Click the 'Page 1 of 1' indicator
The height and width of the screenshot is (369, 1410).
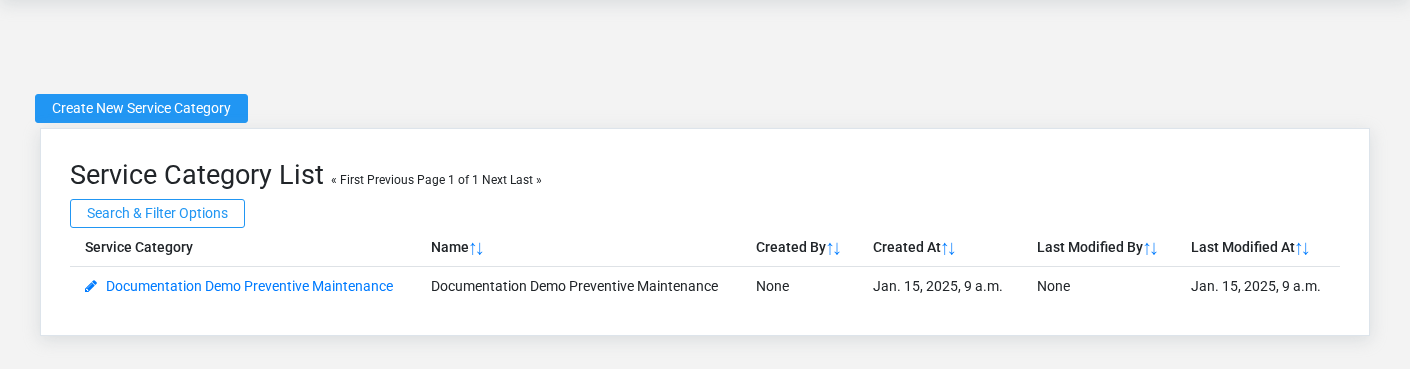coord(448,180)
